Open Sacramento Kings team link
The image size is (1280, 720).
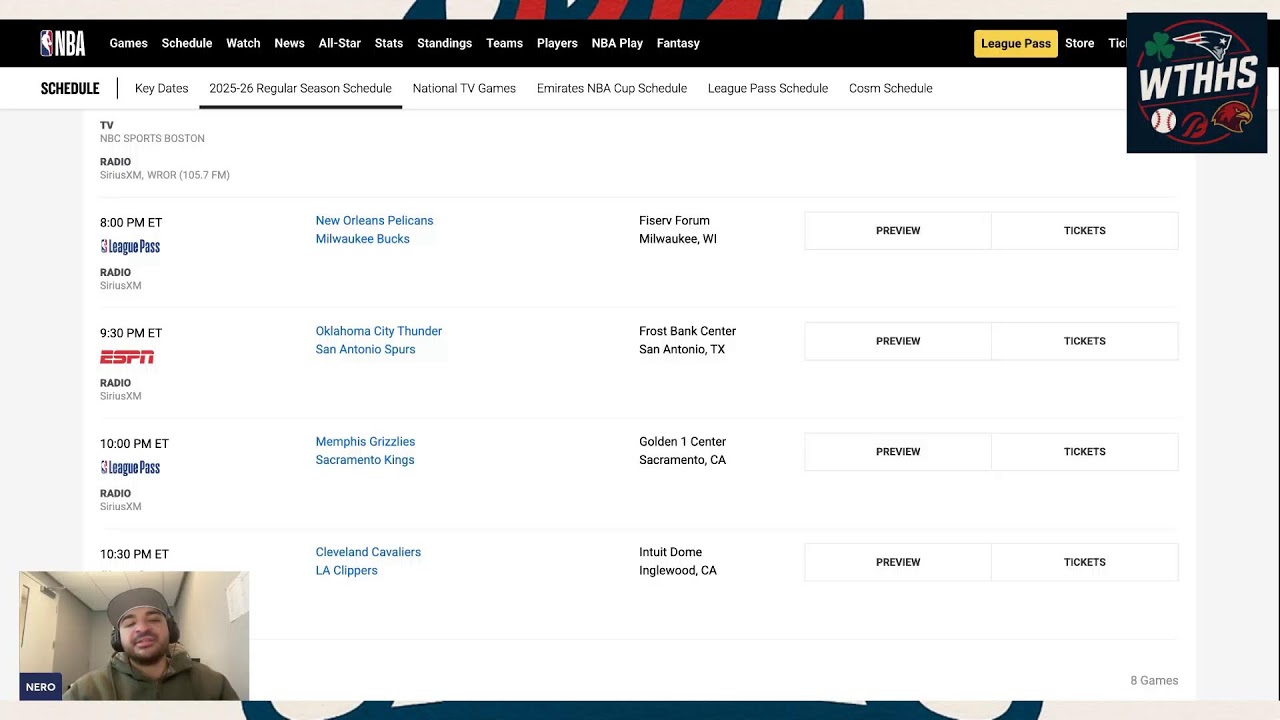(x=365, y=460)
